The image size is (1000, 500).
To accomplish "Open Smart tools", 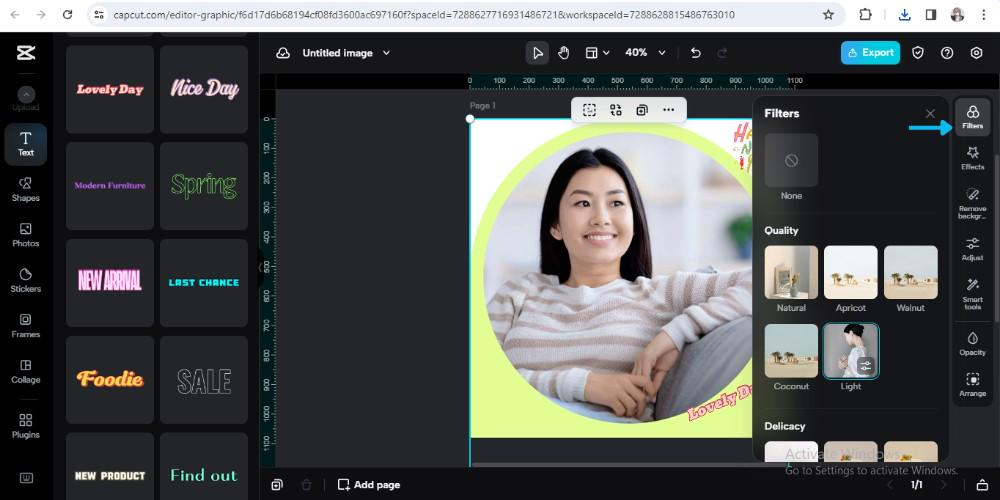I will coord(973,294).
